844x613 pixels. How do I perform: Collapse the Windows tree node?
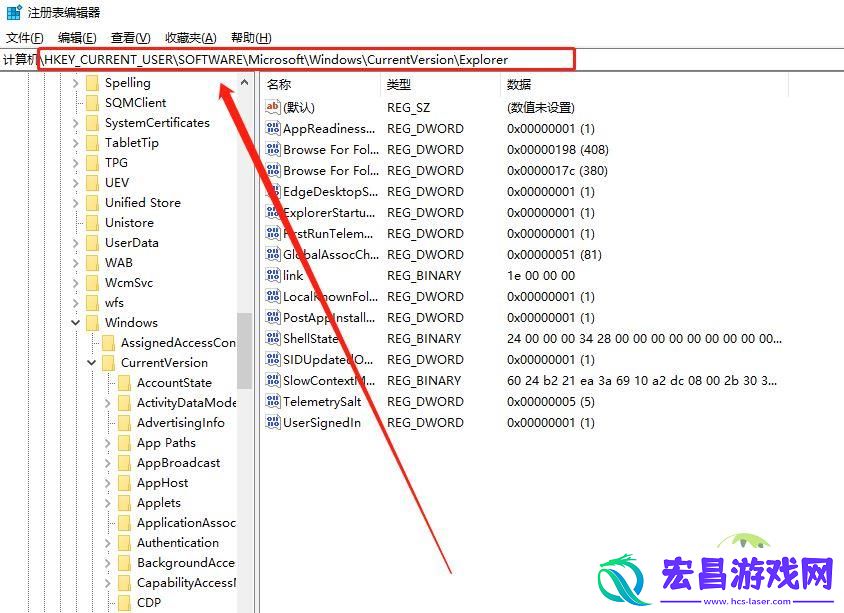[x=75, y=323]
